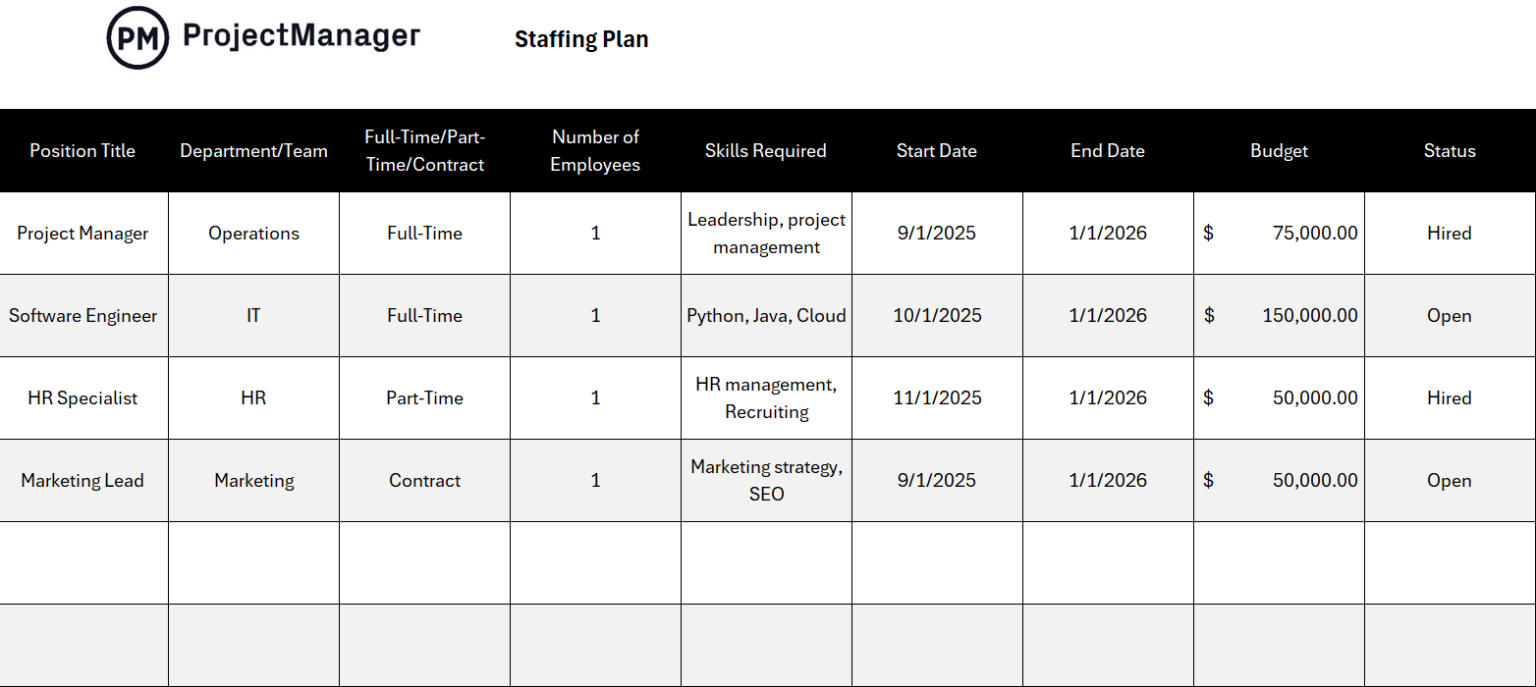Select the Skills Required column header
Screen dimensions: 1536x687
click(766, 151)
